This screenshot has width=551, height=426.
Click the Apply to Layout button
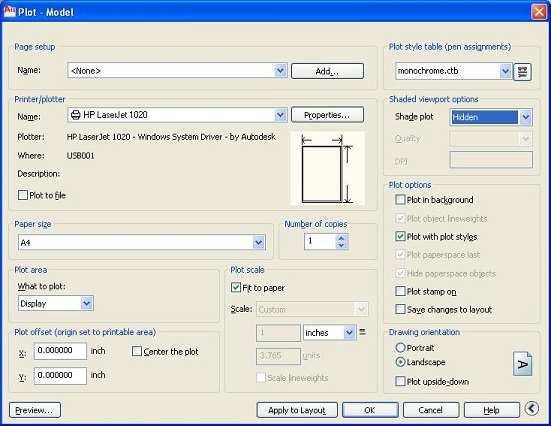click(297, 410)
